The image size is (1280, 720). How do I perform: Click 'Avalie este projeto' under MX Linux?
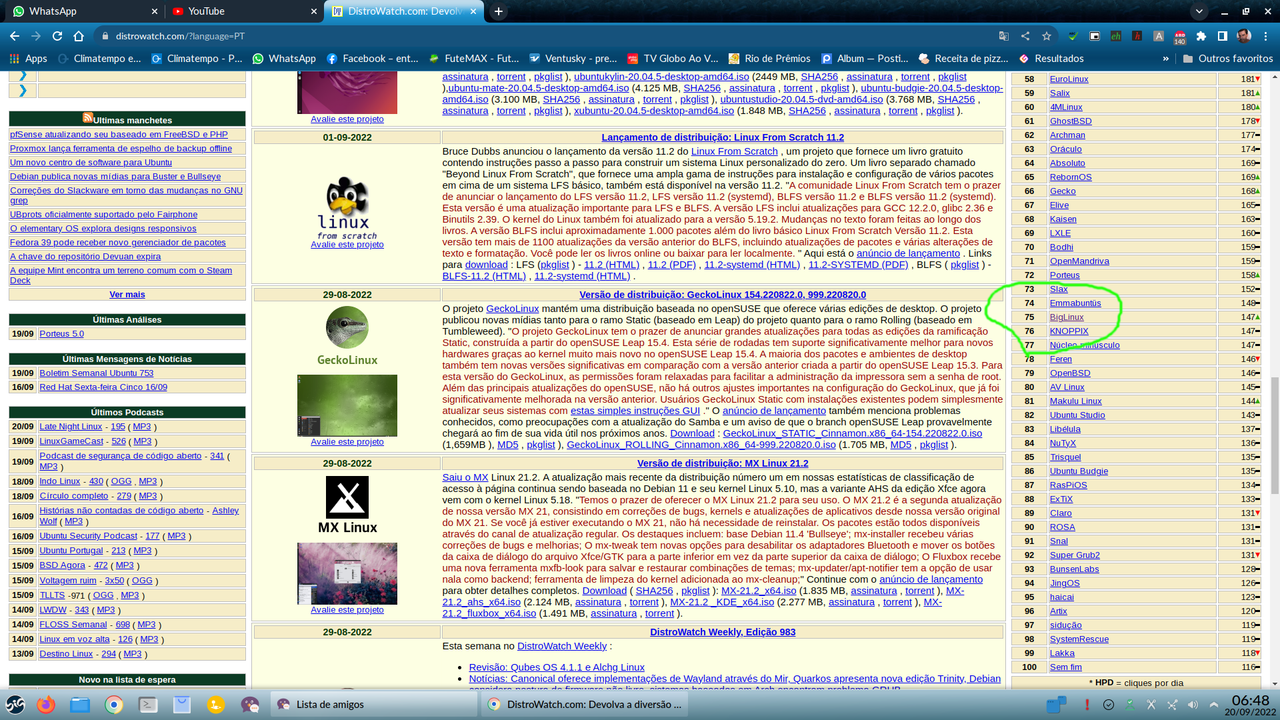tap(347, 609)
